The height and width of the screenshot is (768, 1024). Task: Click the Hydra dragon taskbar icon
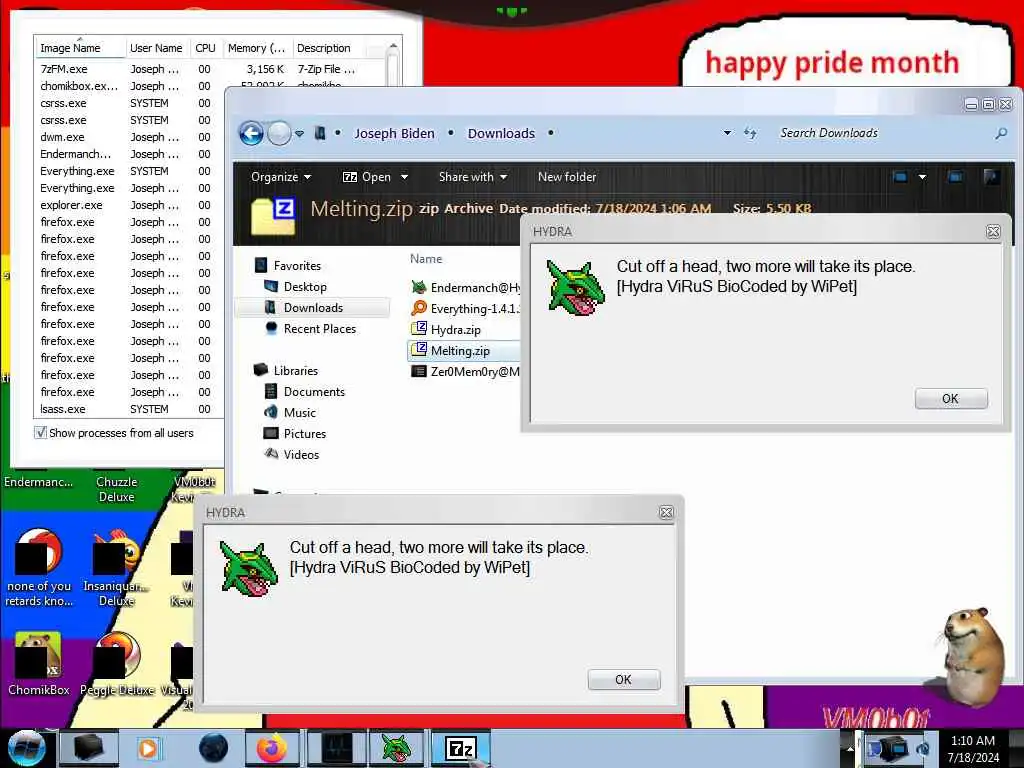(396, 748)
